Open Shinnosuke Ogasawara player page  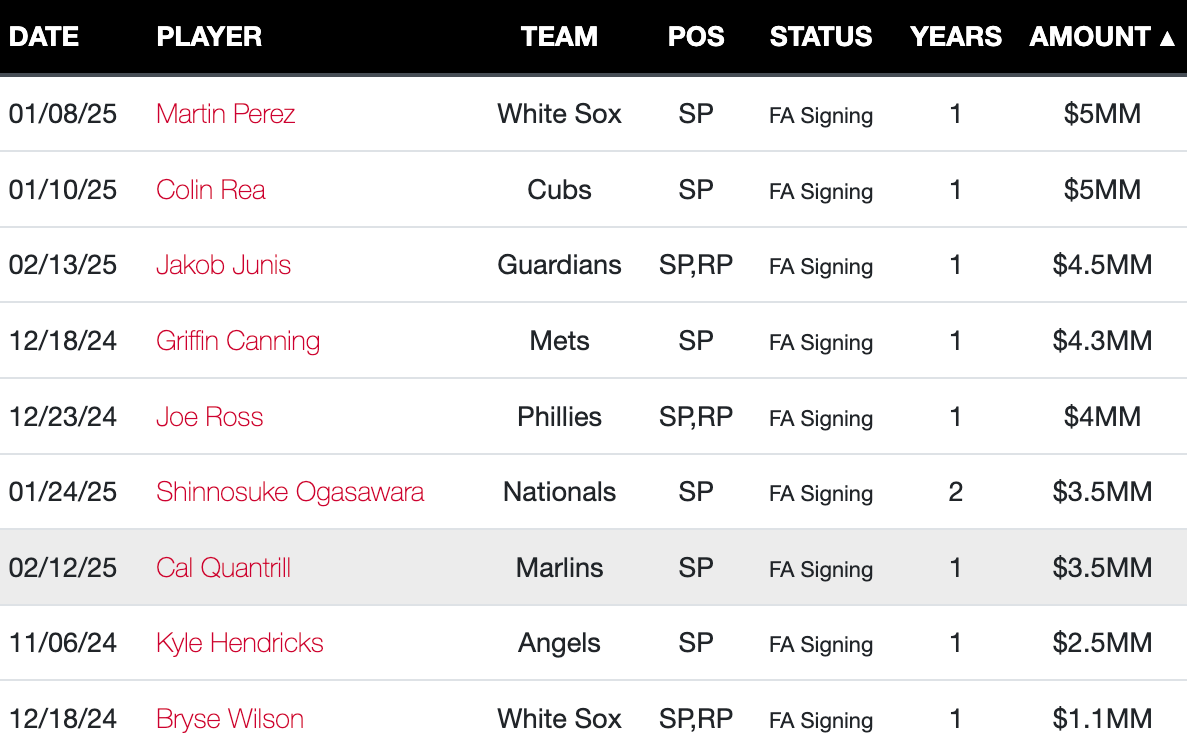tap(290, 492)
